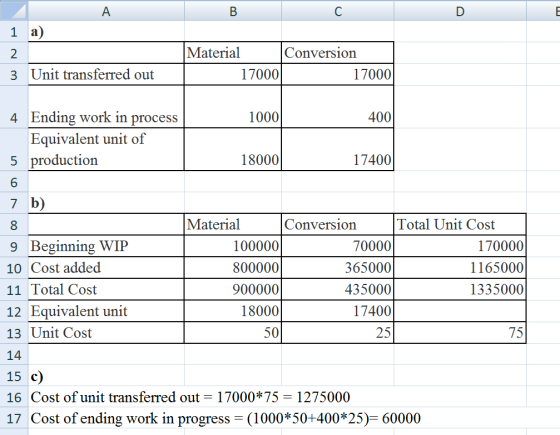Viewport: 560px width, 435px height.
Task: Select row 14 header
Action: pyautogui.click(x=14, y=355)
